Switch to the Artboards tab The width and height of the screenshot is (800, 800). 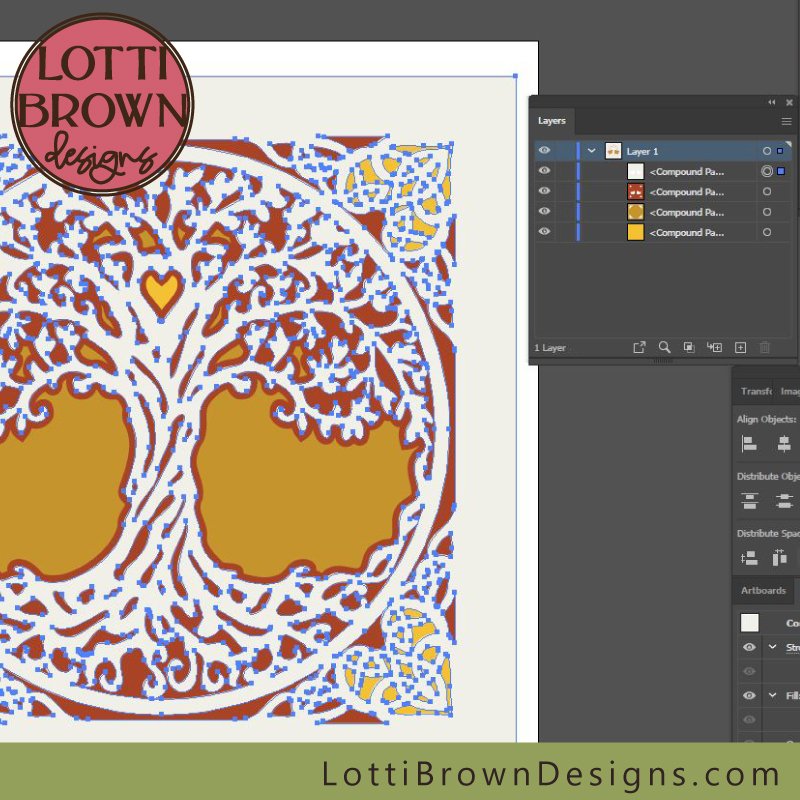click(x=763, y=590)
